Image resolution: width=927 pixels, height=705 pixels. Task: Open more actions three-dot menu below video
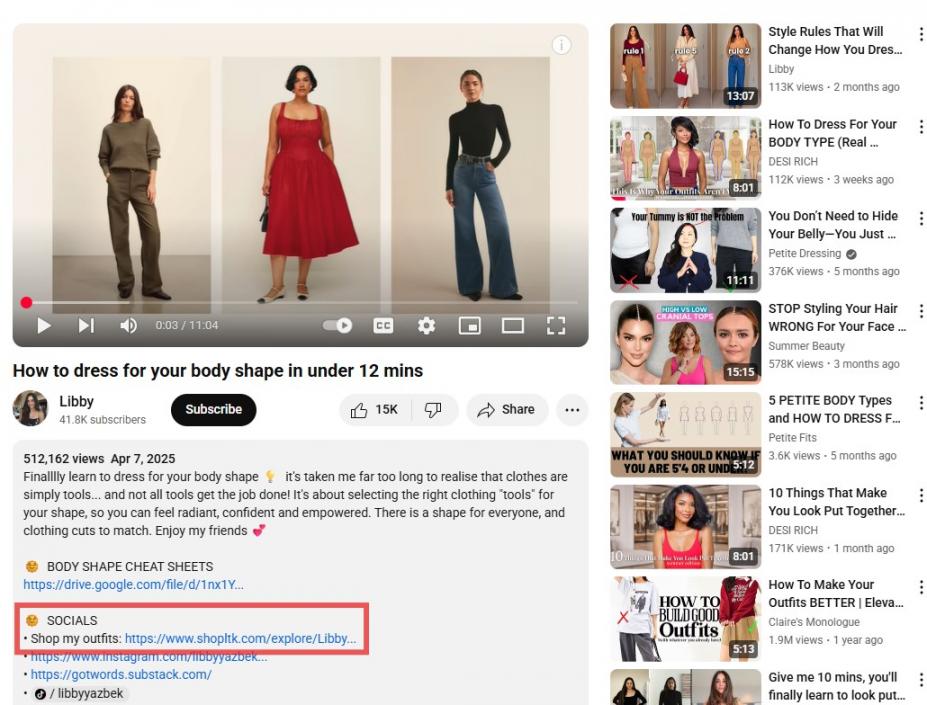(x=572, y=410)
